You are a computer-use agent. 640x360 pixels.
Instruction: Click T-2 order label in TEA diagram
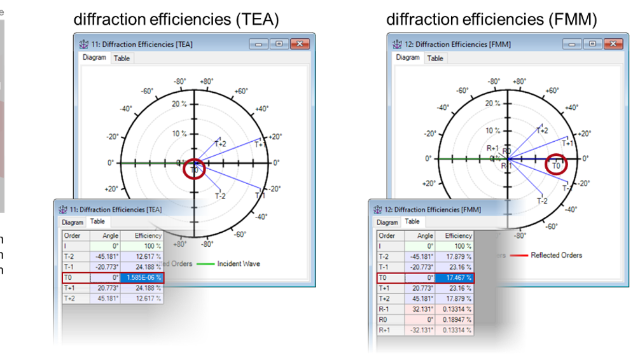220,196
